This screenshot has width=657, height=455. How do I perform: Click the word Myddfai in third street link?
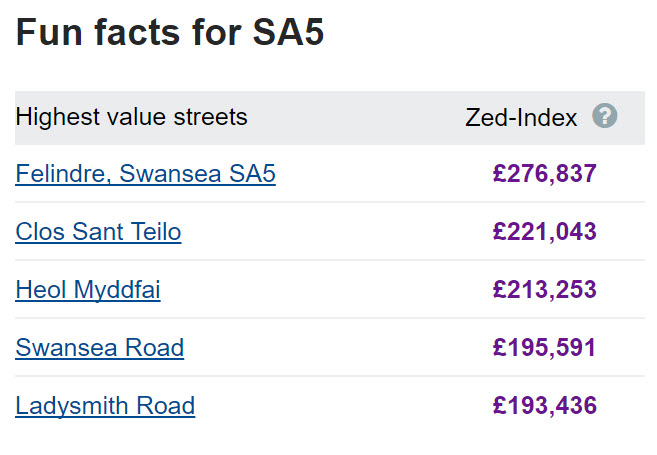click(117, 290)
